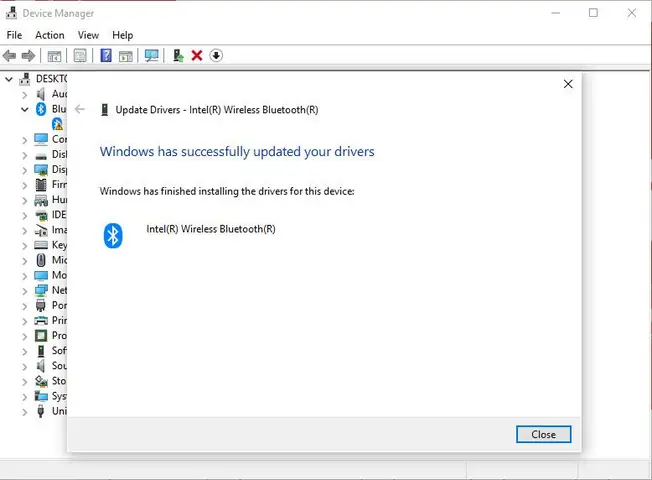Open the Action menu
Screen dimensions: 652x480
[49, 35]
